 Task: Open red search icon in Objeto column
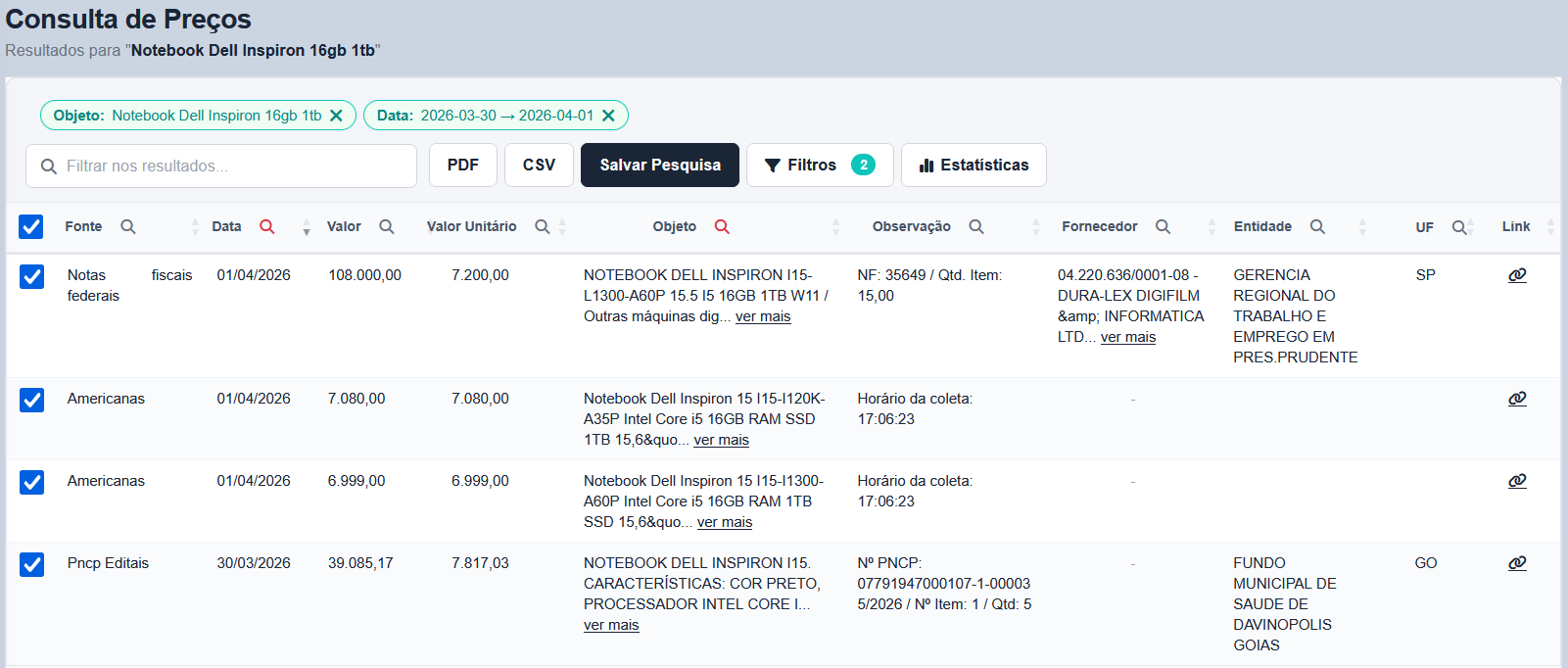coord(722,226)
